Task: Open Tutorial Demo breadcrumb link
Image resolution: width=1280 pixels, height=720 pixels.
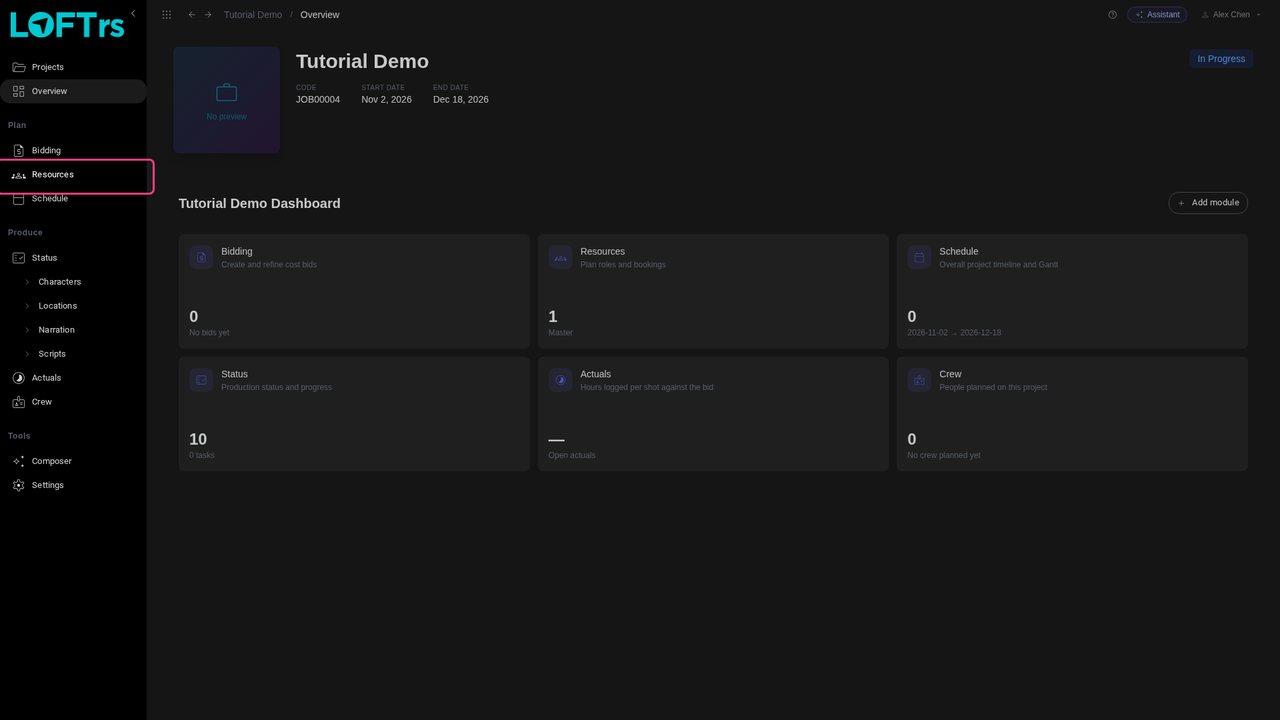Action: pos(253,15)
